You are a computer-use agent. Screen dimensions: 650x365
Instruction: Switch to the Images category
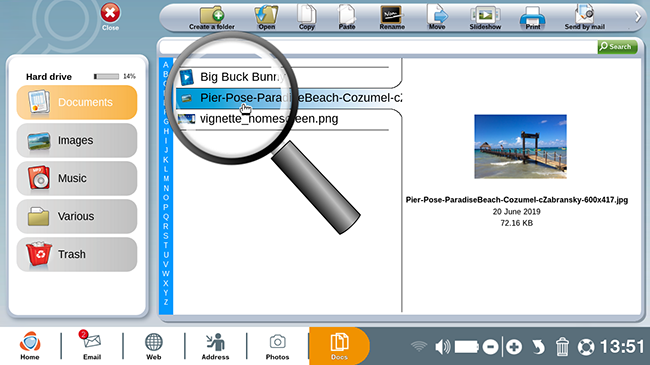(x=77, y=140)
